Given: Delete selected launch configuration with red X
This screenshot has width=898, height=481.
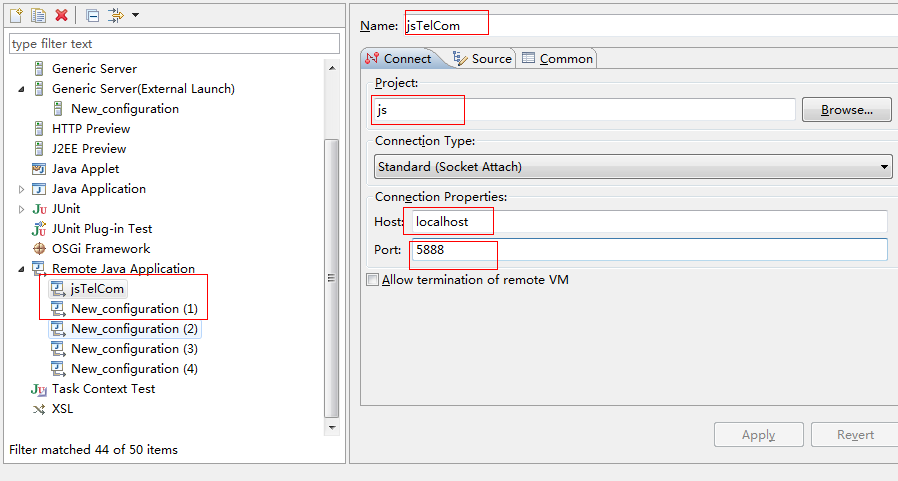Looking at the screenshot, I should (61, 15).
